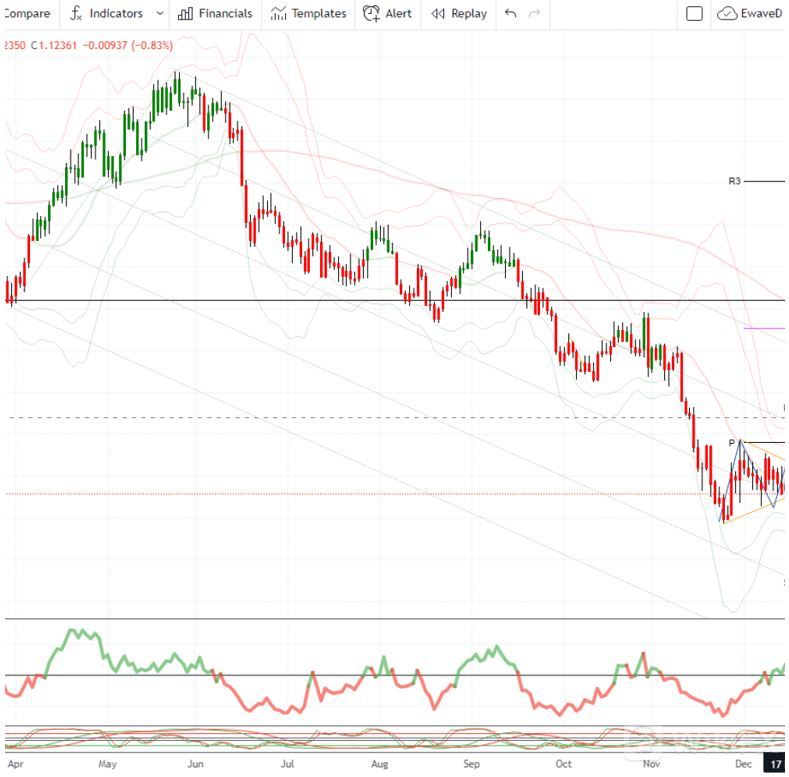Click the Sep label on time axis

click(x=471, y=764)
